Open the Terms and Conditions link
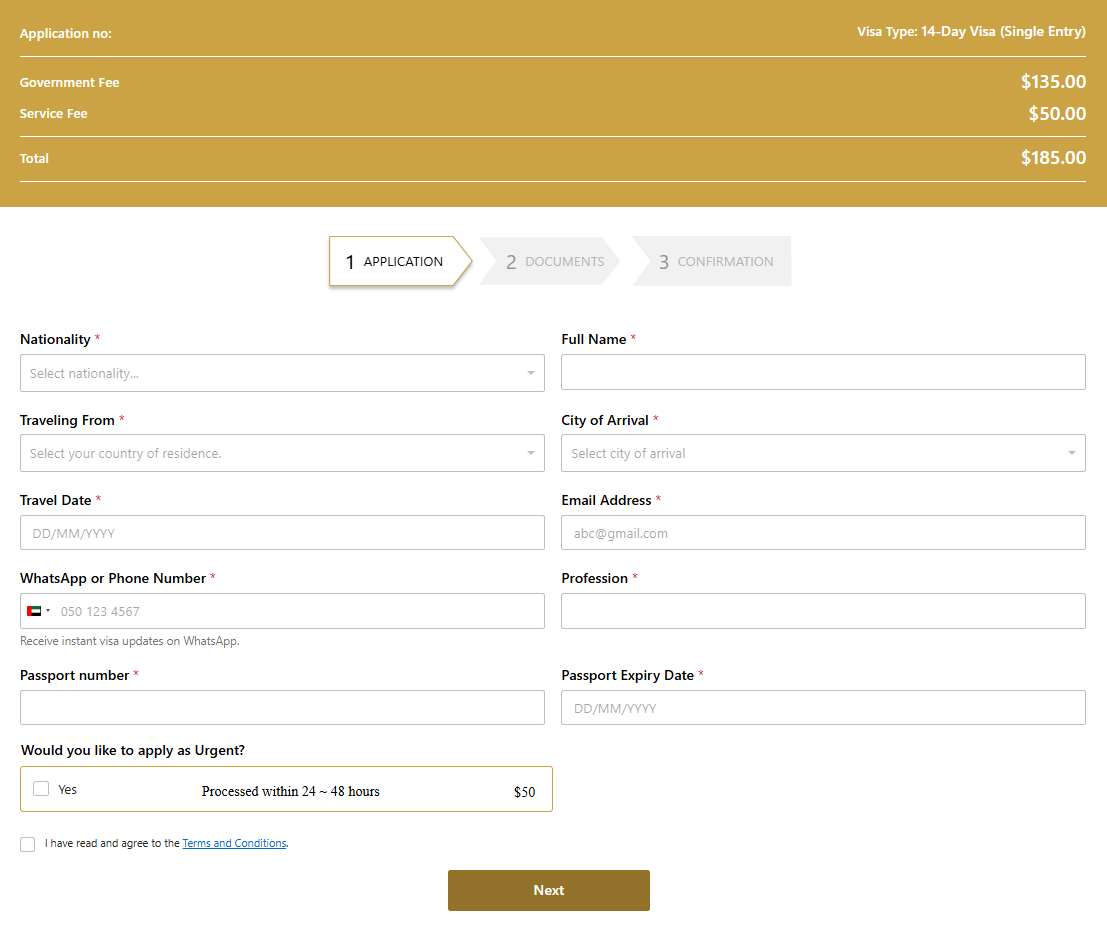Viewport: 1107px width, 938px height. coord(234,843)
